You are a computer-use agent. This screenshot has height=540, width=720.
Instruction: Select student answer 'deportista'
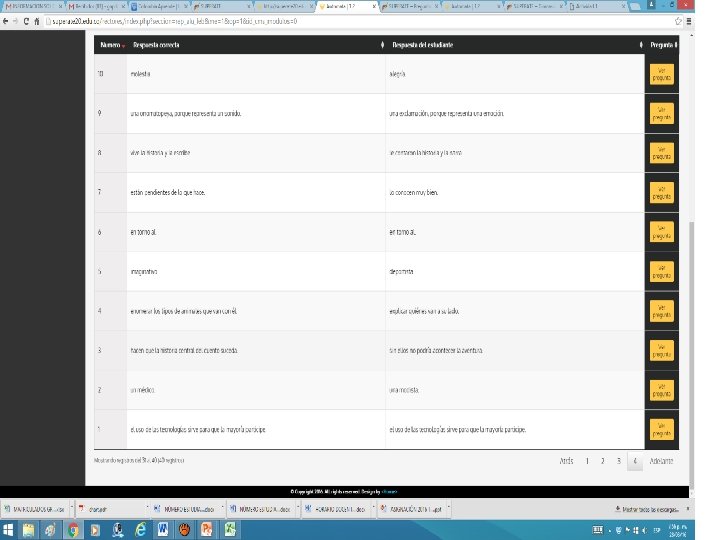pyautogui.click(x=401, y=271)
